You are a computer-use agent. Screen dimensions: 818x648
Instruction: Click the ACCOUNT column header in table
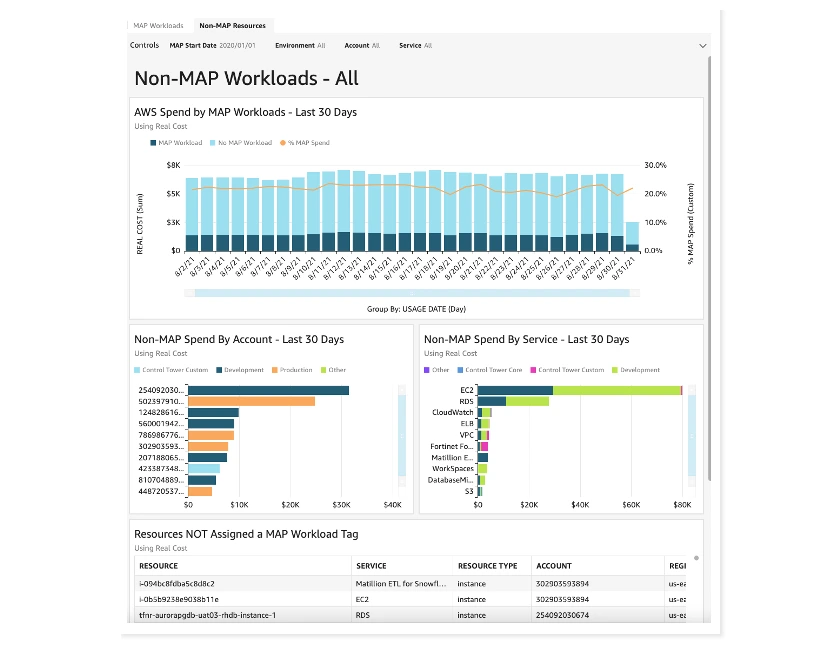pyautogui.click(x=554, y=566)
